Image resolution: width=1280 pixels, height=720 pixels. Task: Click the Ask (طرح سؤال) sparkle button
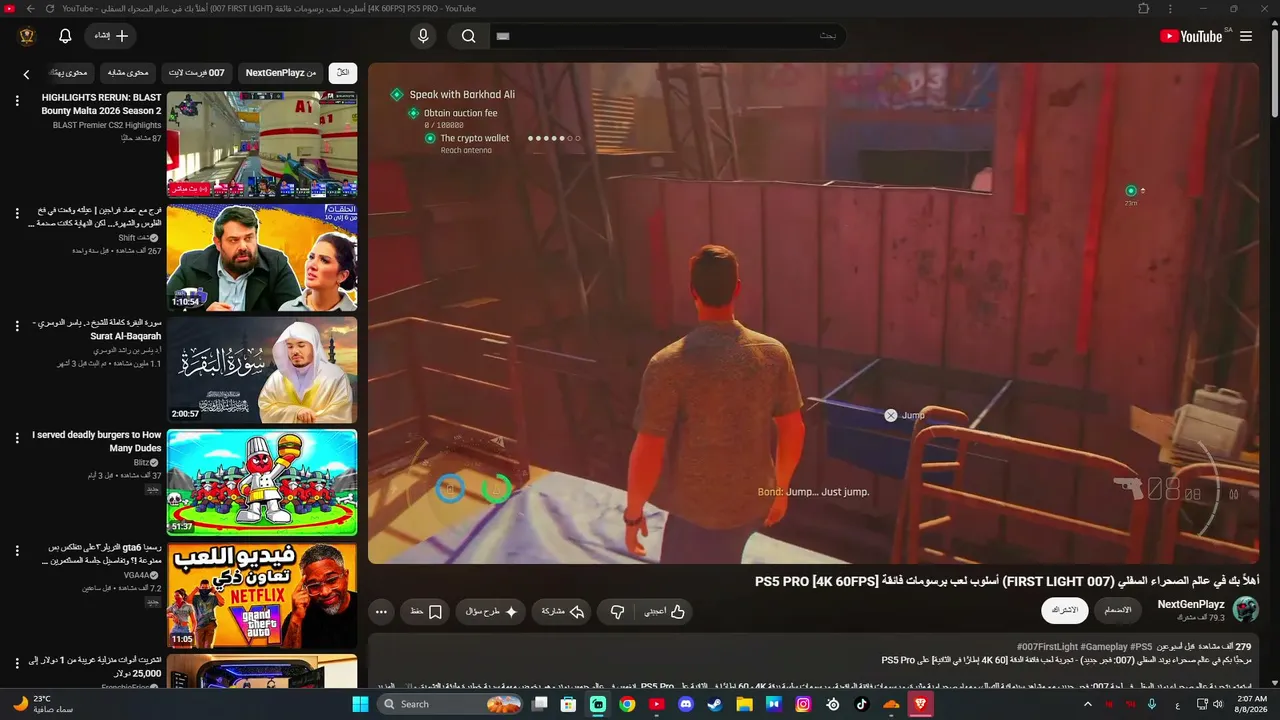point(491,611)
